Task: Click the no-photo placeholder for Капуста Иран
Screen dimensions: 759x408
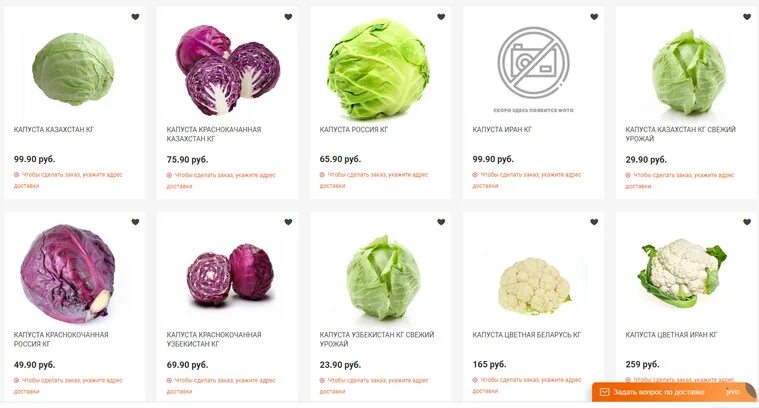Action: coord(533,69)
